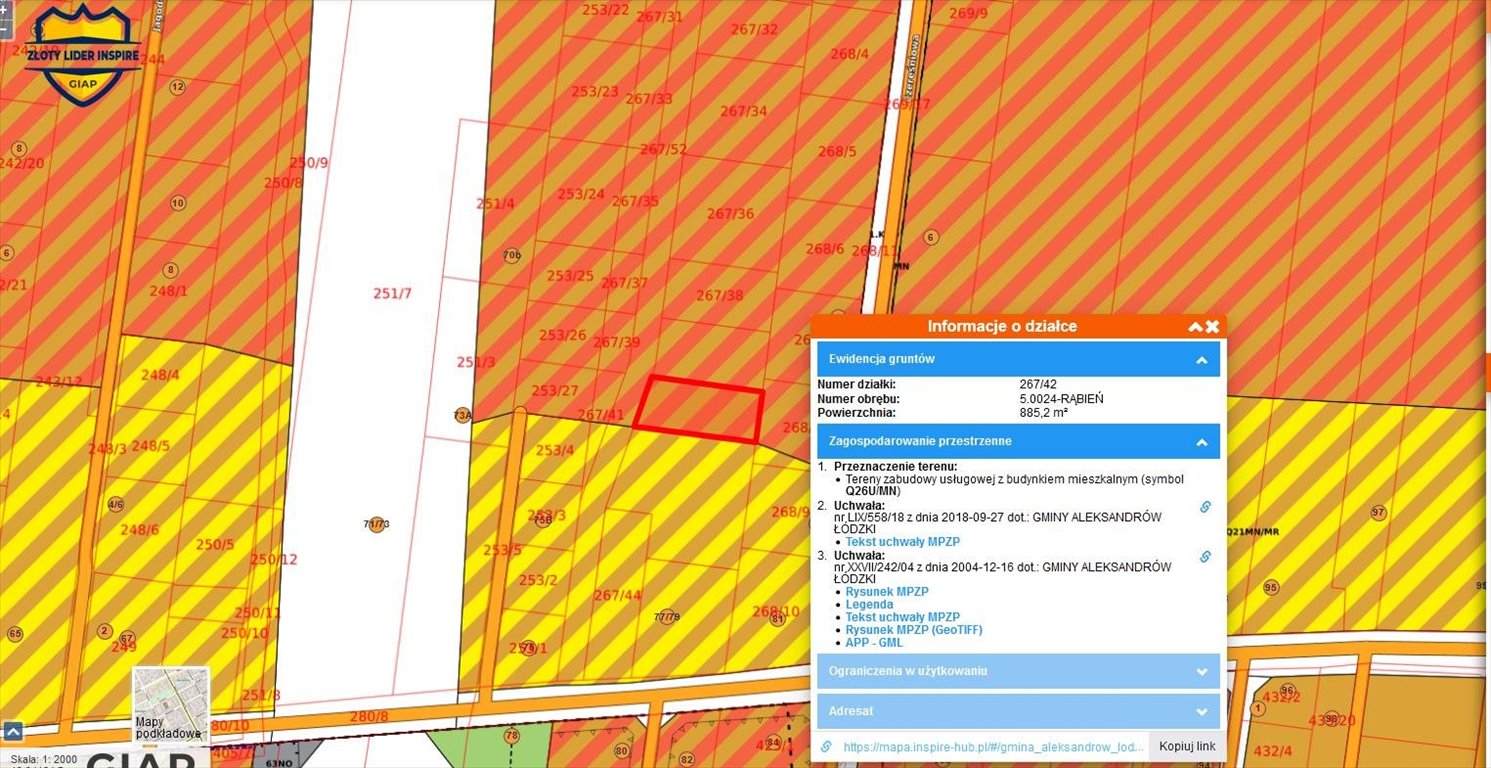Click parcel label 267/41
1491x768 pixels.
[x=601, y=415]
